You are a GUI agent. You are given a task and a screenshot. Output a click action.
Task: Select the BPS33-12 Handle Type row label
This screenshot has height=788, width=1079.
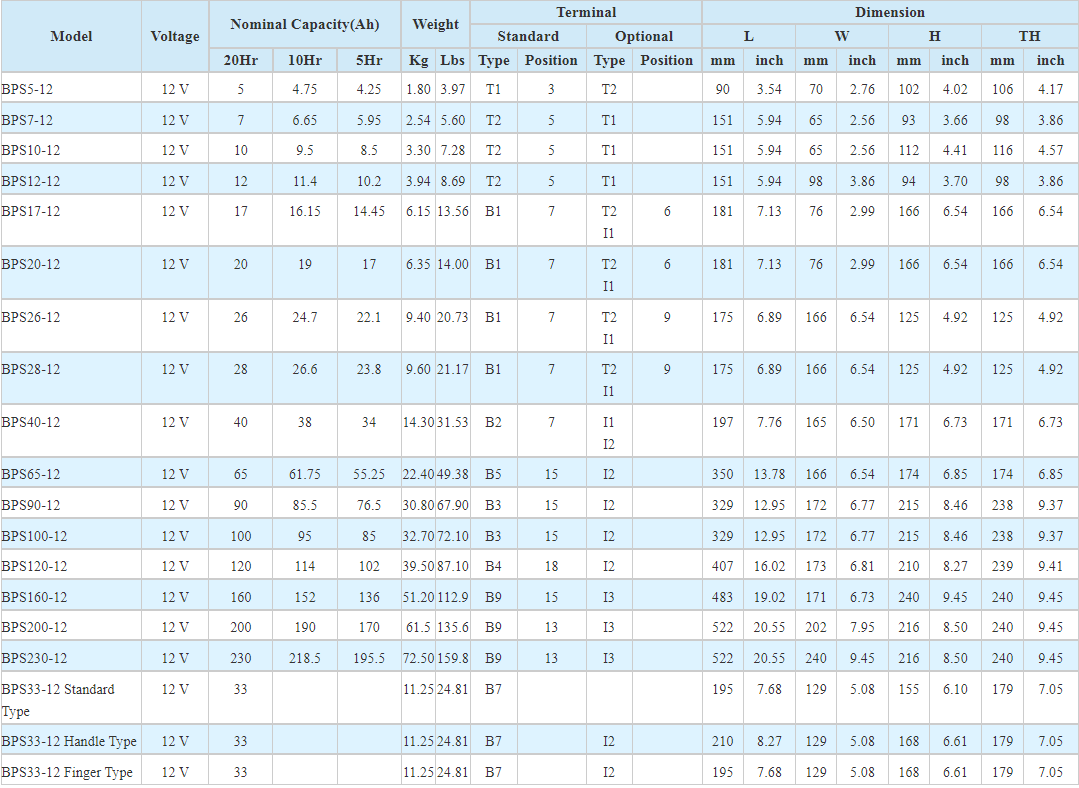69,741
